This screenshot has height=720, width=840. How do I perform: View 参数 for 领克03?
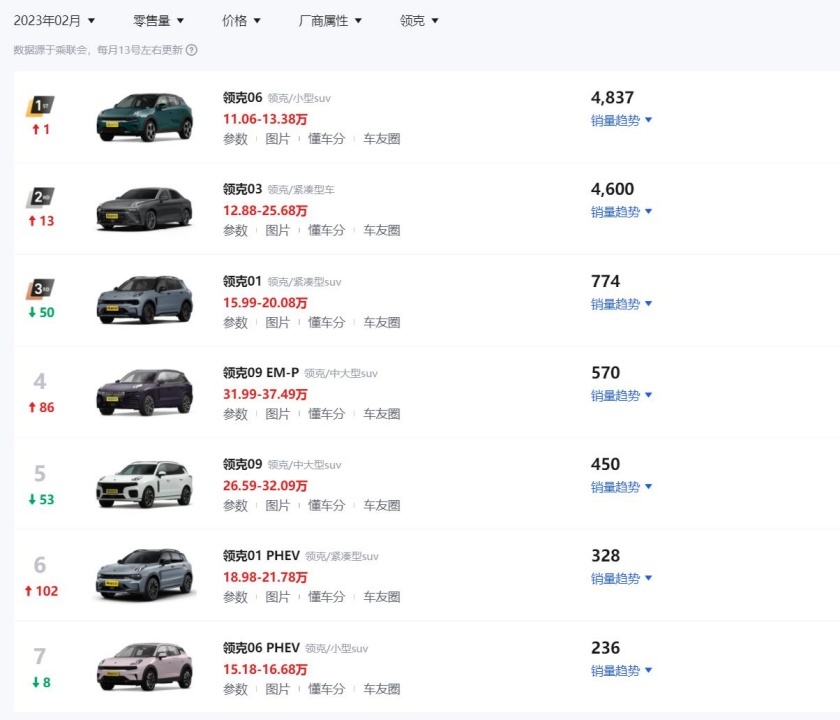coord(235,230)
